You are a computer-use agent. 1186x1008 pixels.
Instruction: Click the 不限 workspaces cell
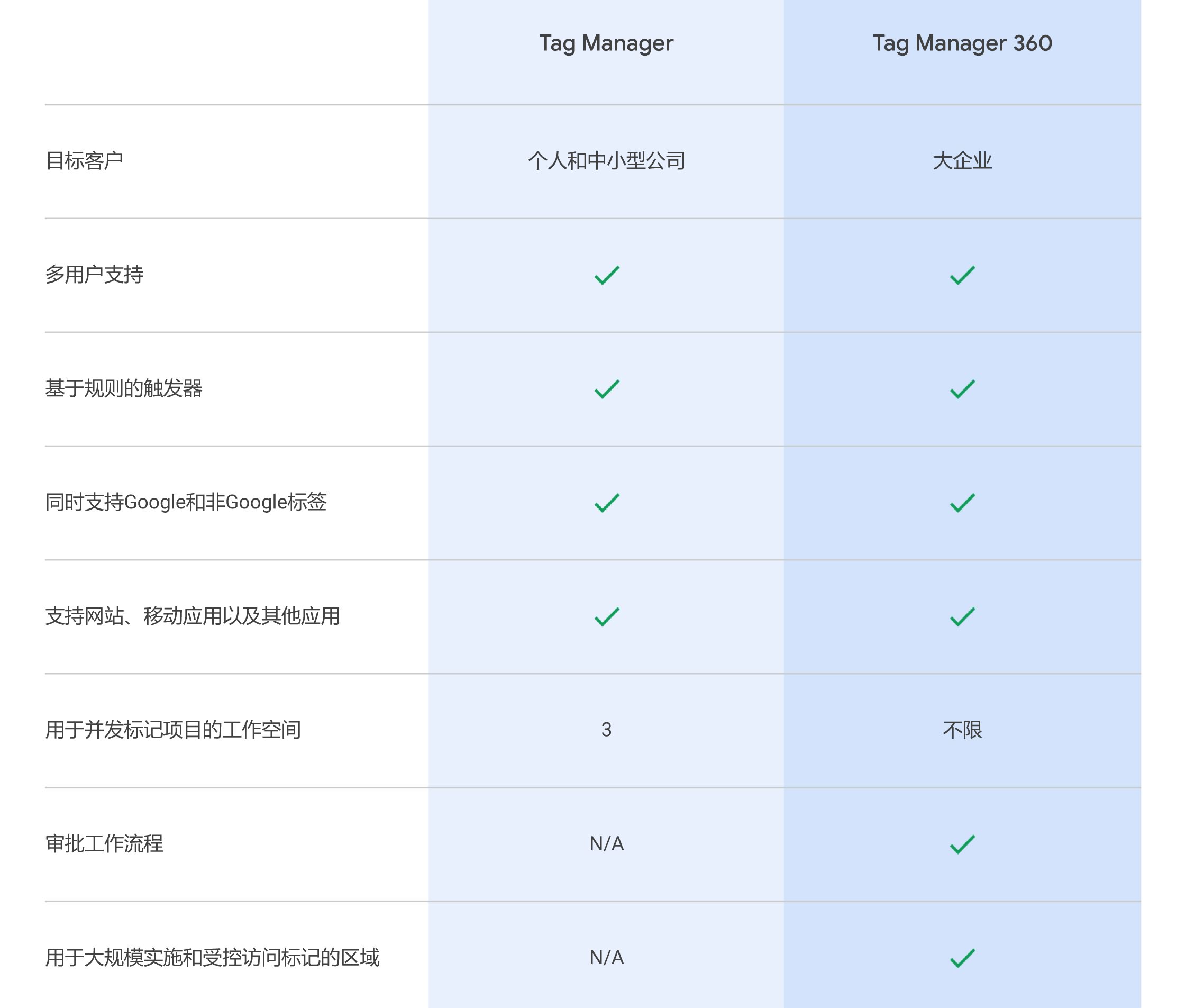coord(962,730)
